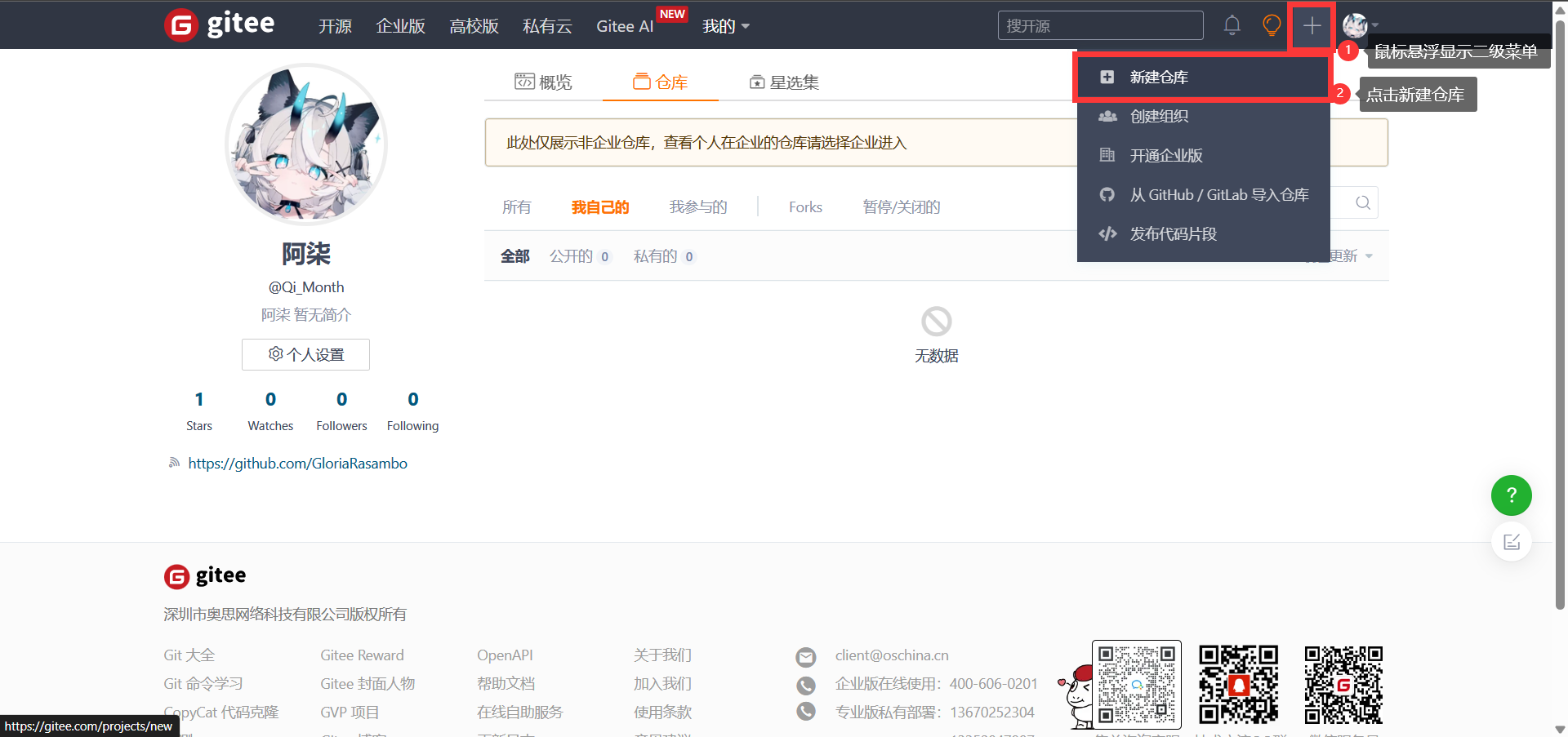Select 创建组织 from the menu
Viewport: 1568px width, 737px height.
(x=1203, y=117)
